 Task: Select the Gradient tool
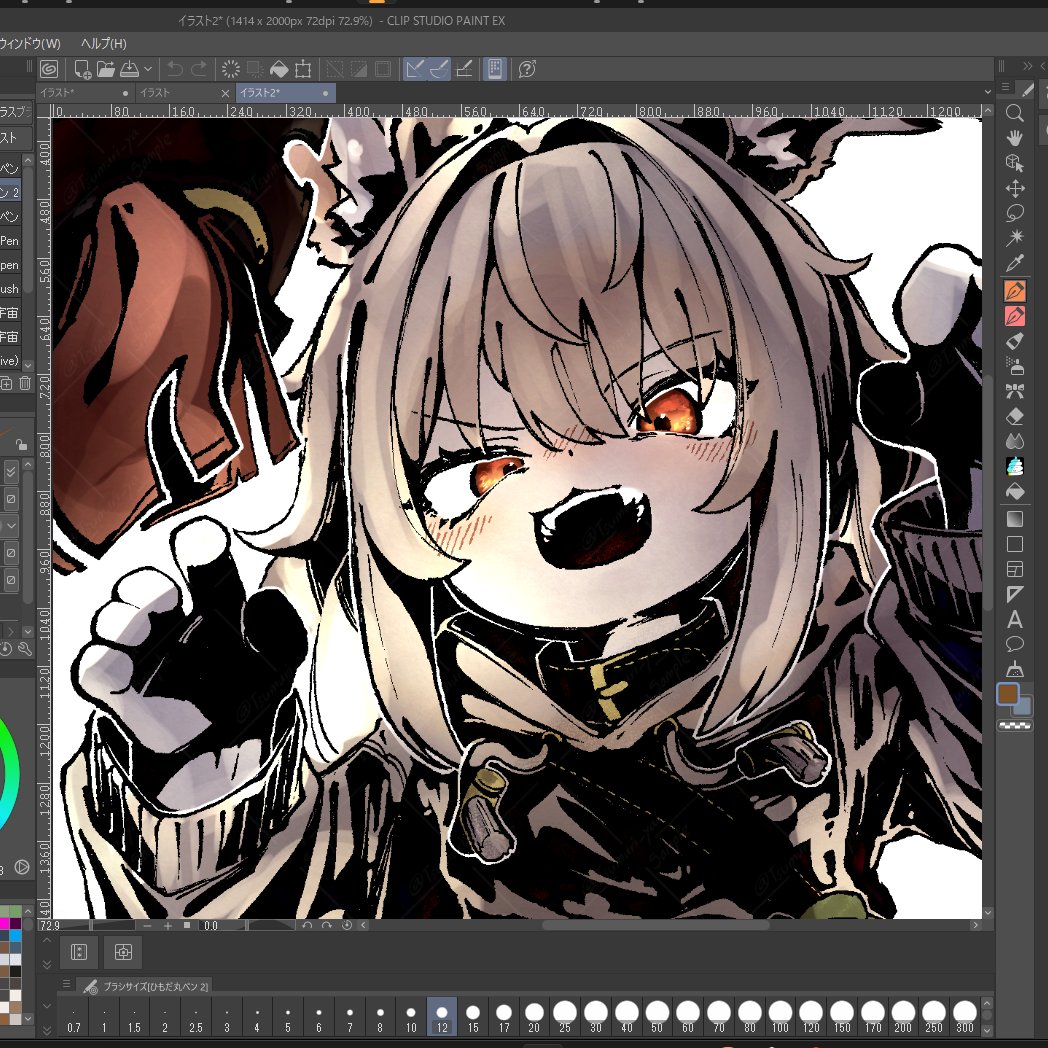(x=1015, y=519)
